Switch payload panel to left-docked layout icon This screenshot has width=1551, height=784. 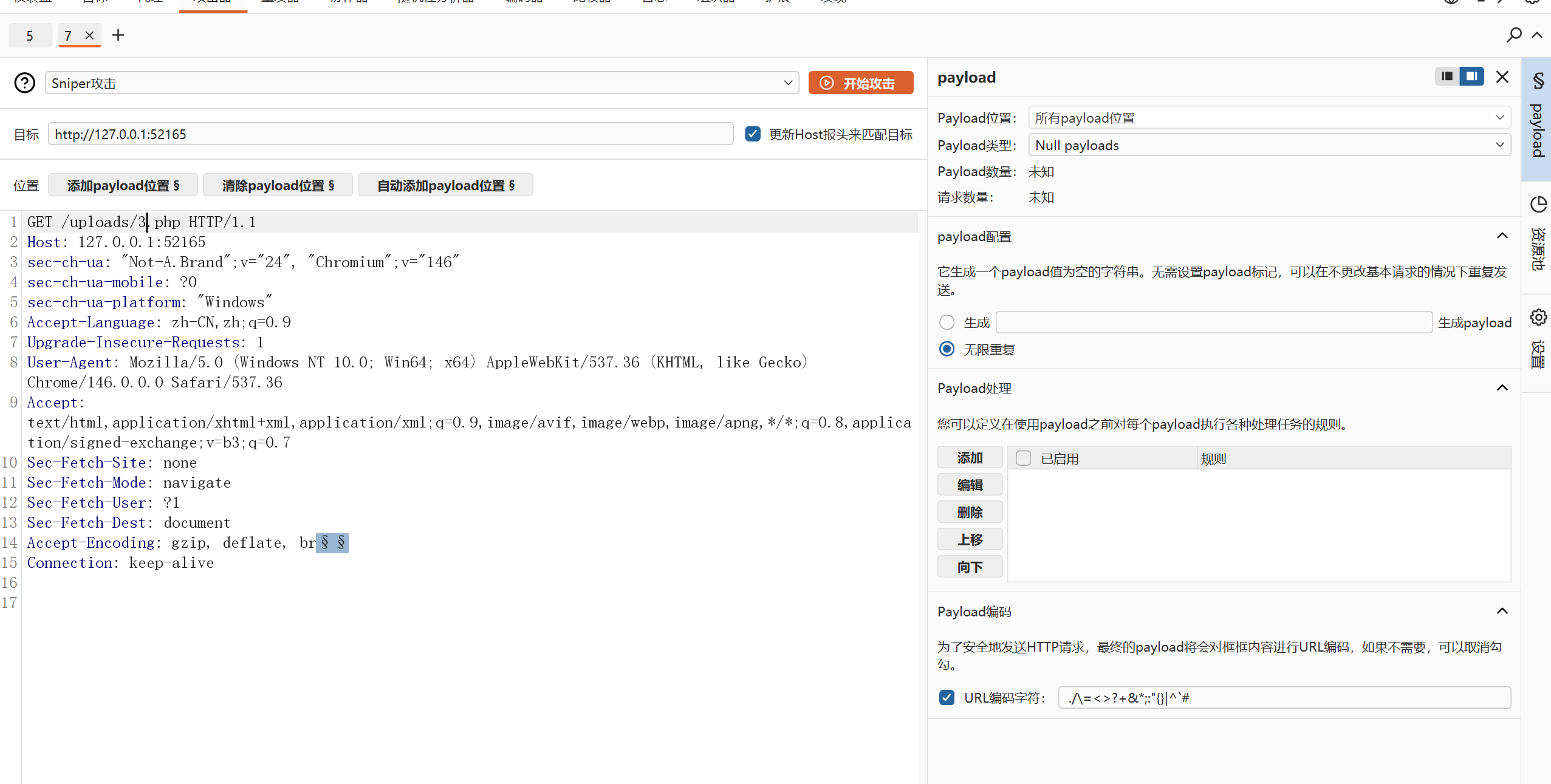pos(1447,77)
